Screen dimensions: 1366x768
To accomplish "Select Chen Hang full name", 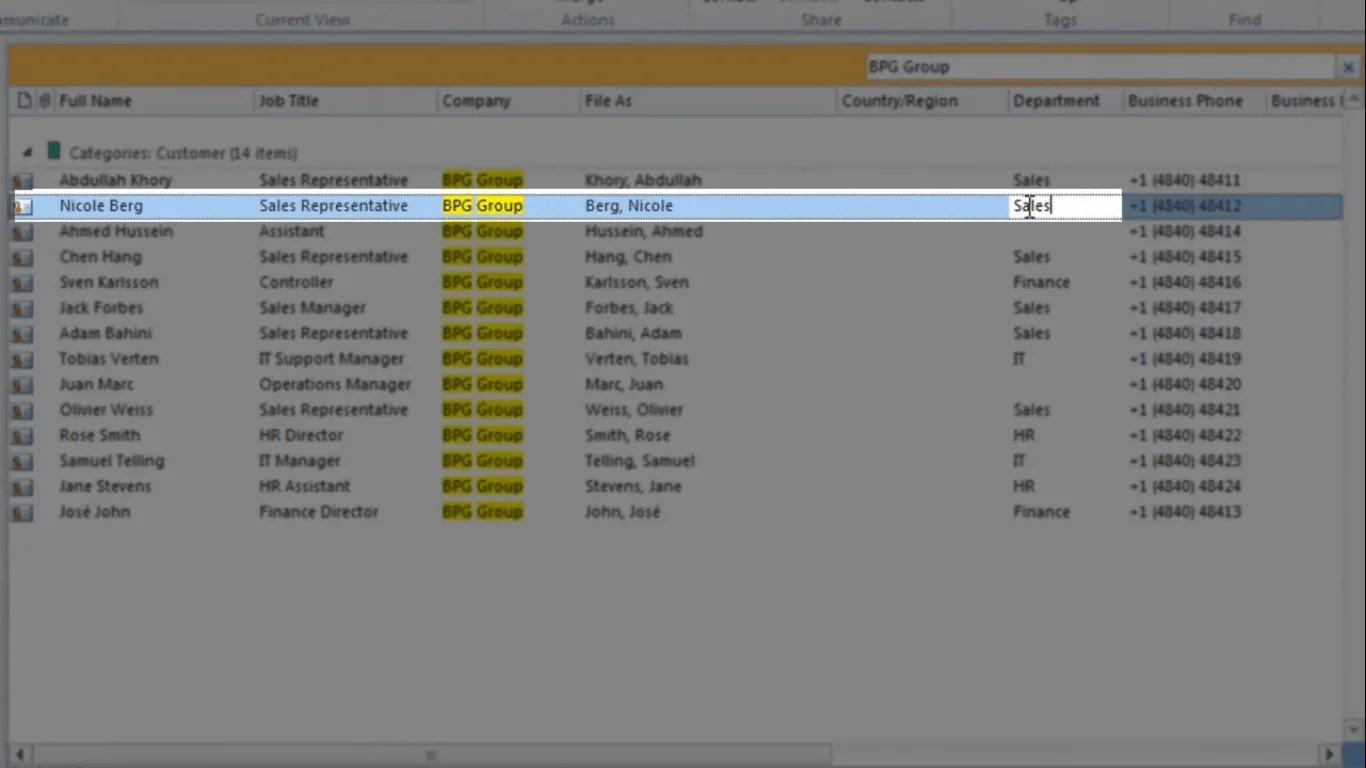I will pos(100,257).
